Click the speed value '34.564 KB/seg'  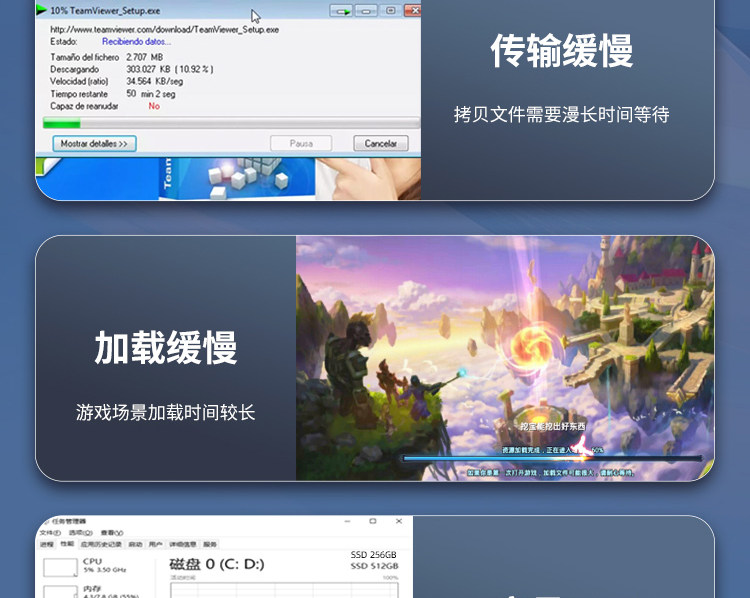click(154, 81)
